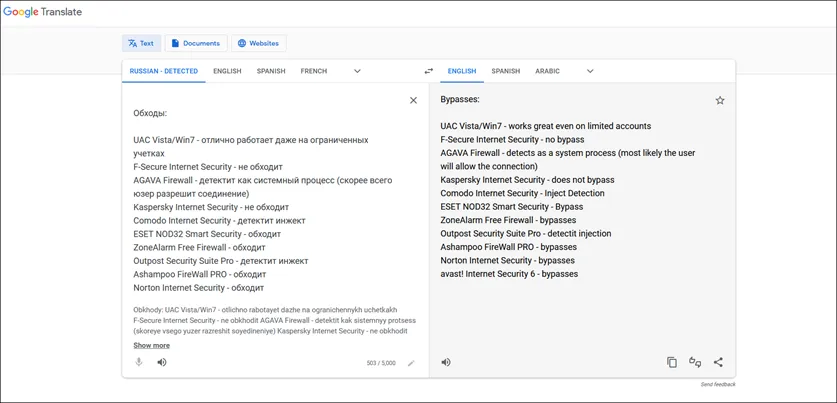Viewport: 837px width, 403px height.
Task: Share the translation
Action: click(x=718, y=362)
